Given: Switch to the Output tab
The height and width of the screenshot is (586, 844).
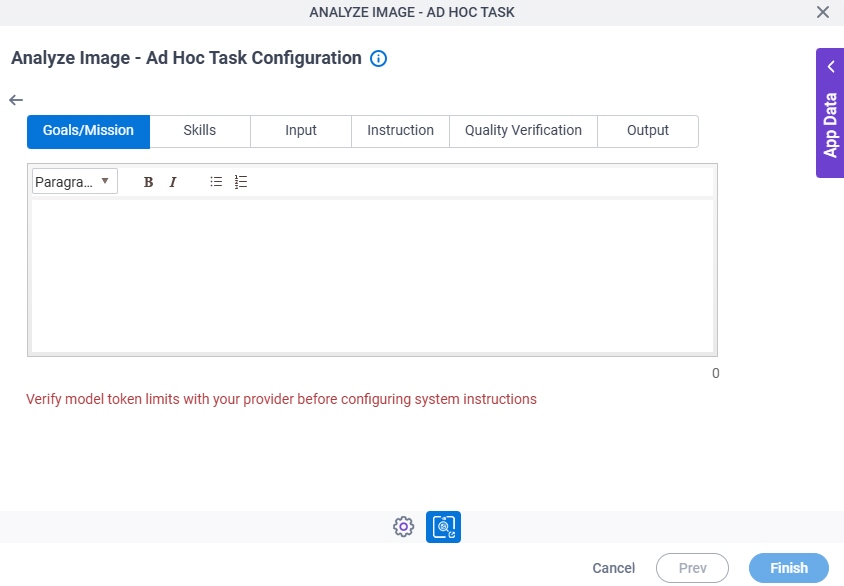Looking at the screenshot, I should pos(648,131).
